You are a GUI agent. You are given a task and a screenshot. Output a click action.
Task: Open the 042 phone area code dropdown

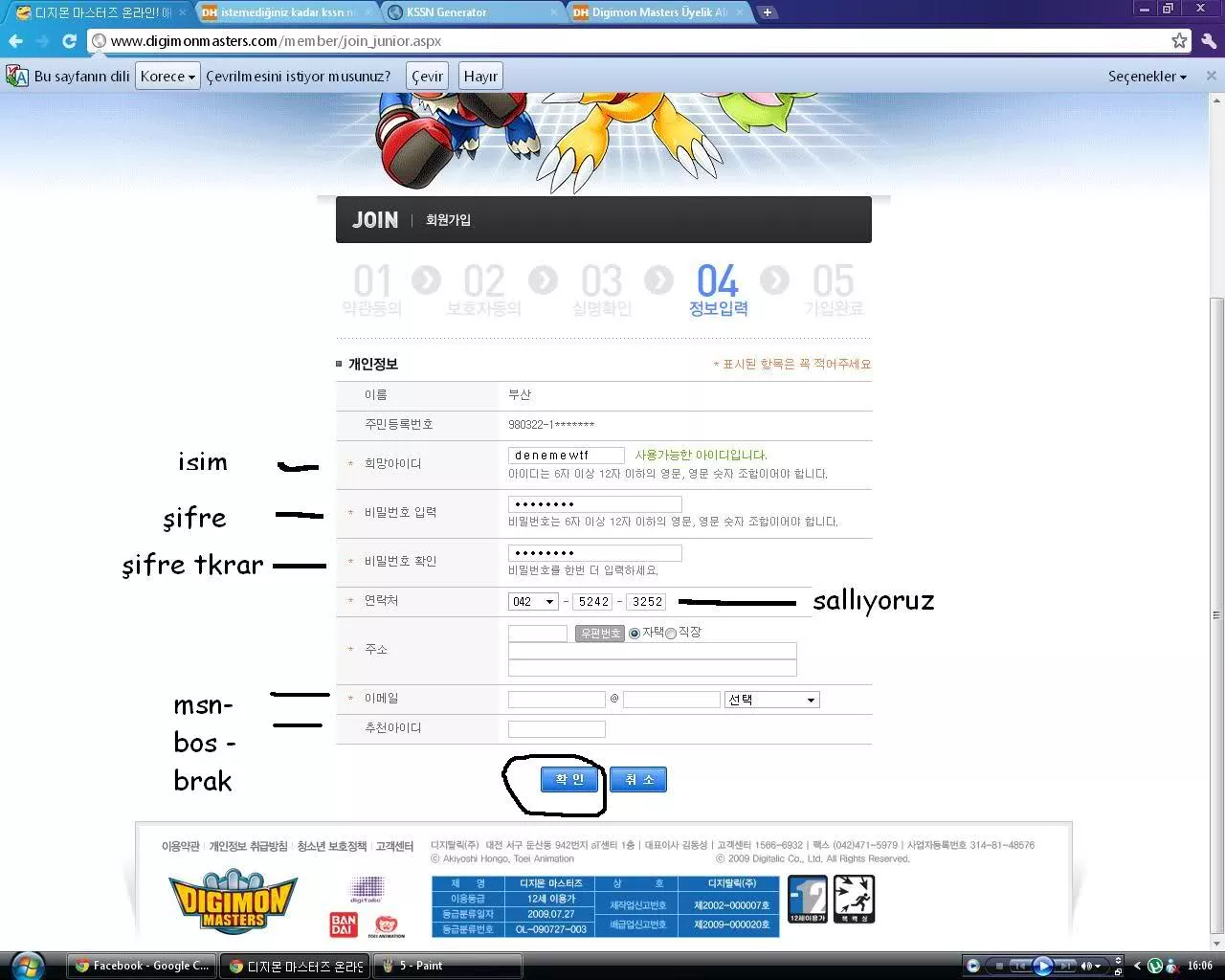point(534,601)
